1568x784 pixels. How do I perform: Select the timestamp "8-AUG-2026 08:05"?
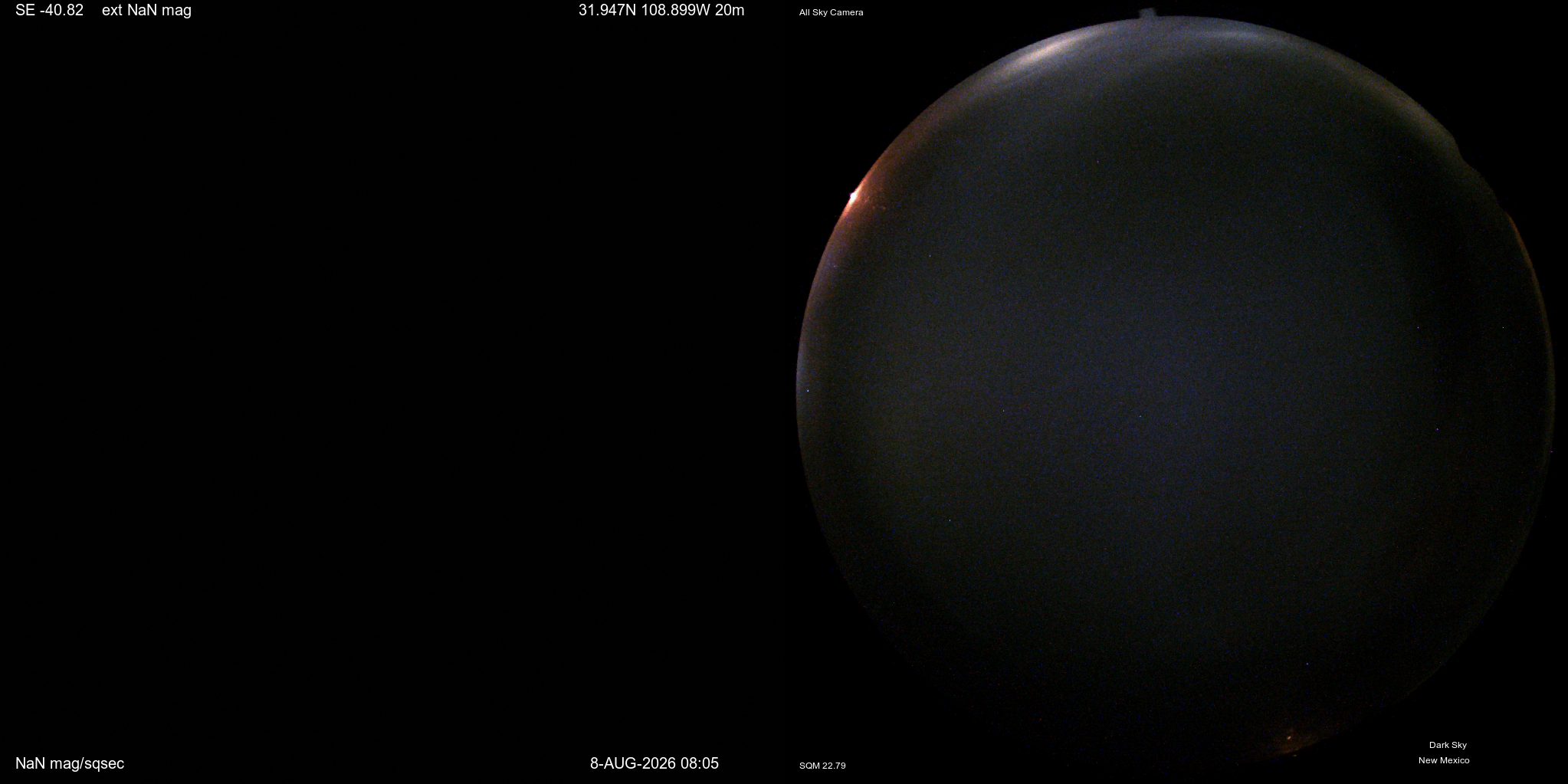click(654, 763)
